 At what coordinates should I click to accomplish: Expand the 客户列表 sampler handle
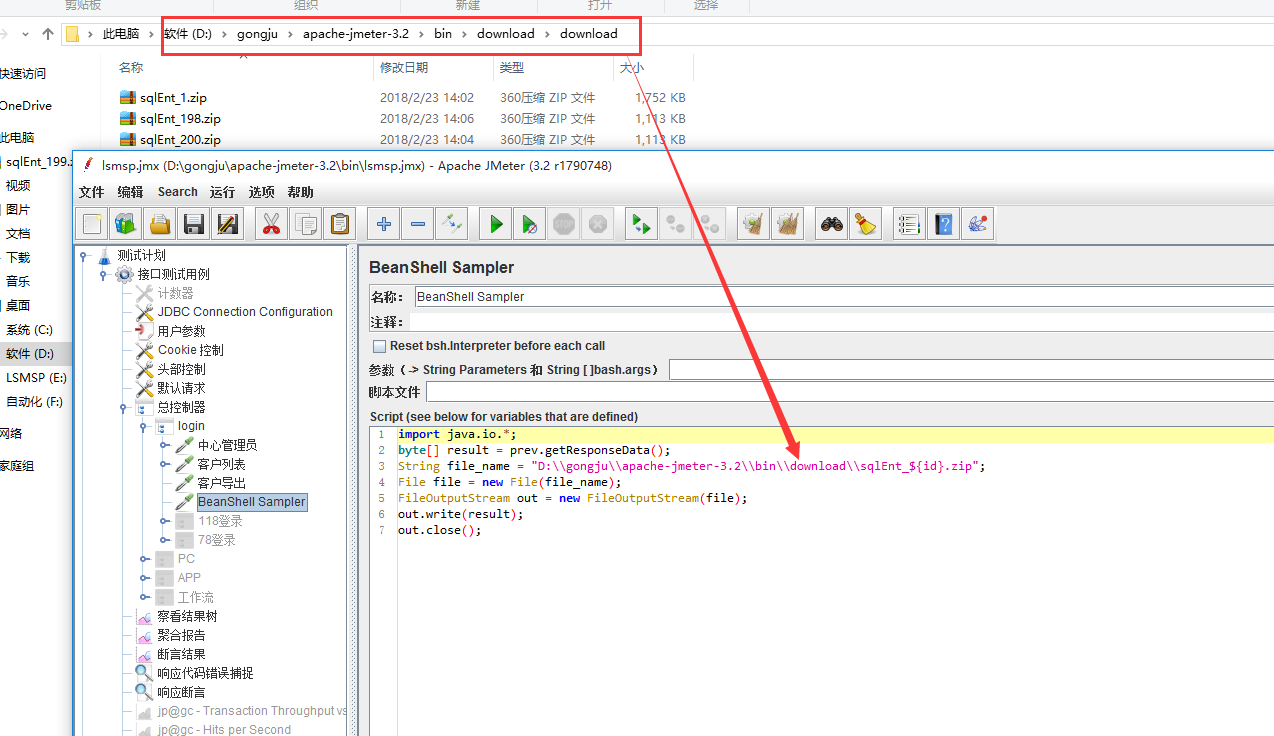(x=164, y=464)
